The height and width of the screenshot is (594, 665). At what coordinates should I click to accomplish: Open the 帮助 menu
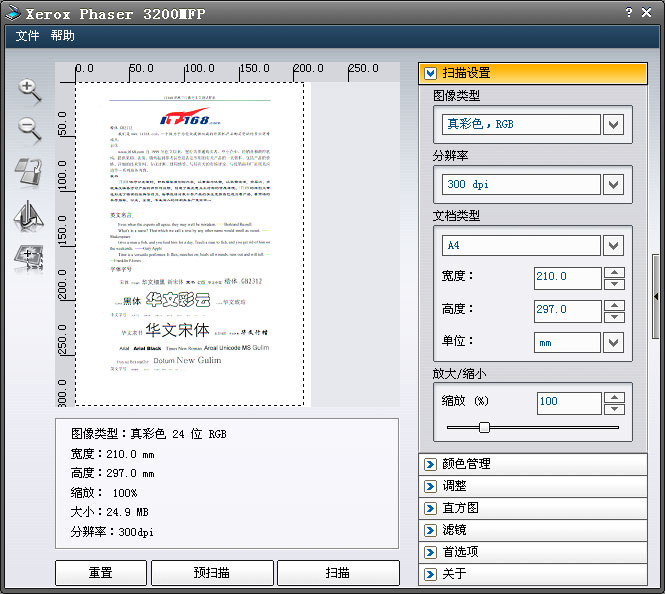[62, 36]
